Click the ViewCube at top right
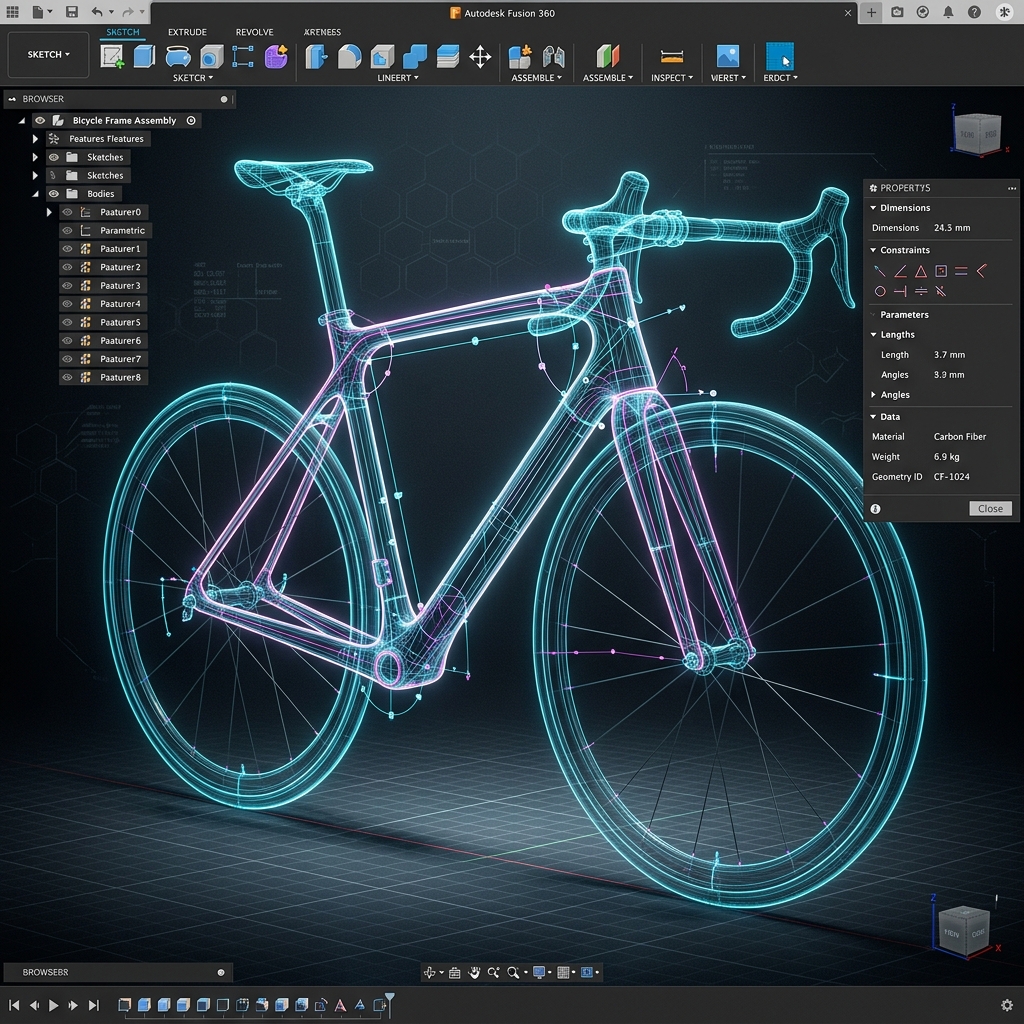 pos(978,133)
